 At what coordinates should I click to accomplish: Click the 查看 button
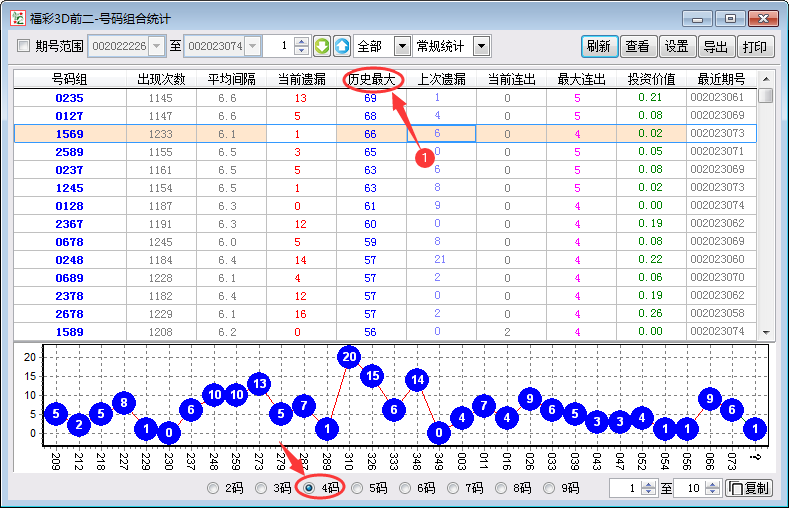[638, 46]
